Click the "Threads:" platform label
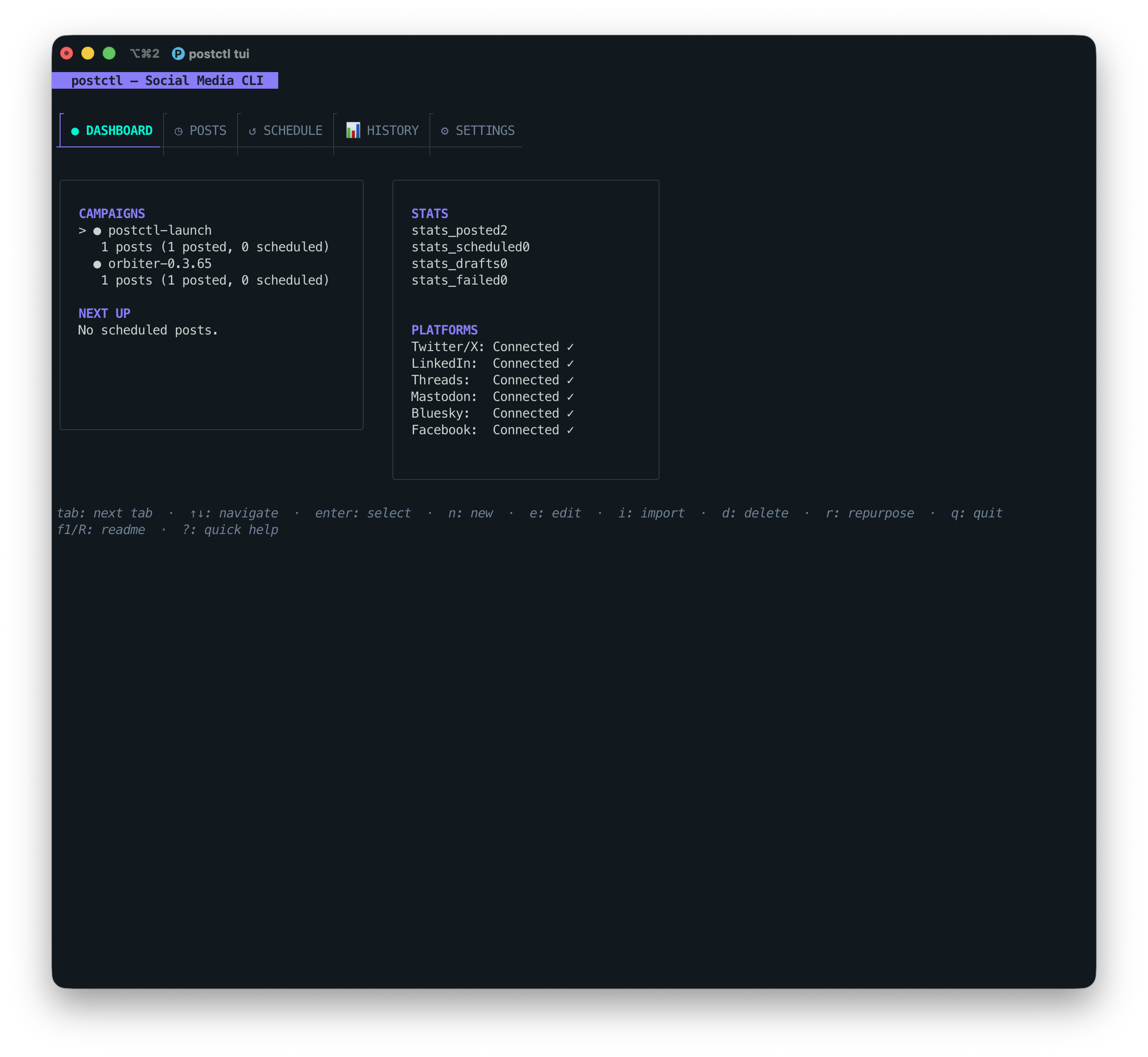1148x1057 pixels. pyautogui.click(x=440, y=380)
